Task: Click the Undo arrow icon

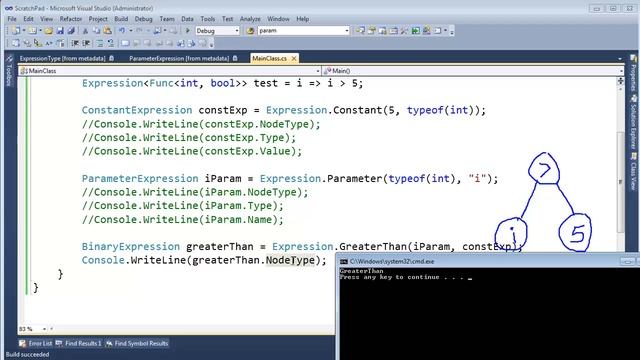Action: coord(122,31)
